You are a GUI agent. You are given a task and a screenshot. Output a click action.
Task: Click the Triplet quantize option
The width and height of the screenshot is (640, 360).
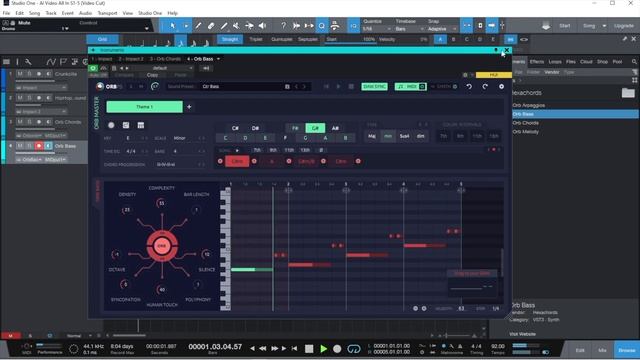coord(256,40)
